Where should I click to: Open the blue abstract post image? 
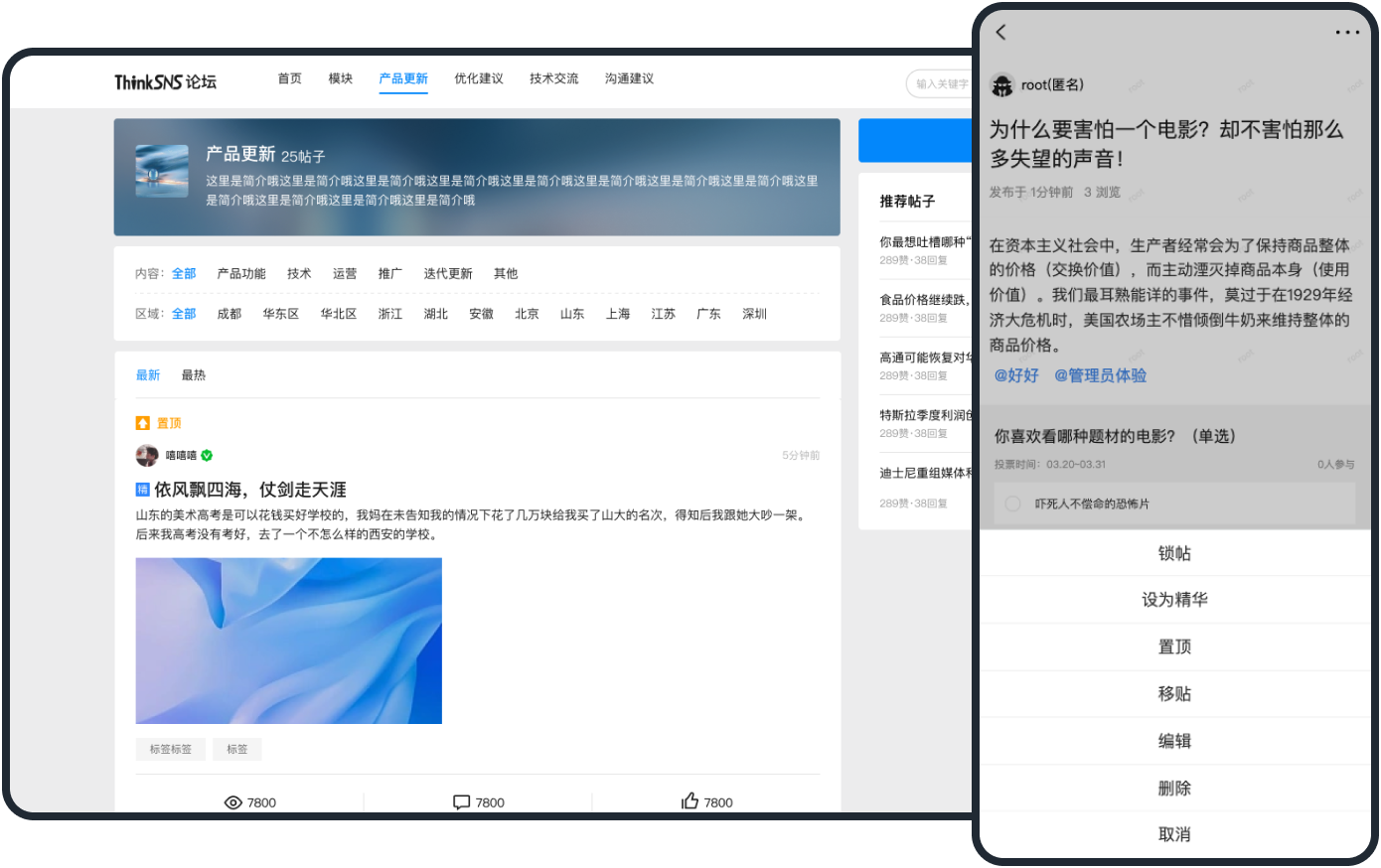[x=289, y=641]
